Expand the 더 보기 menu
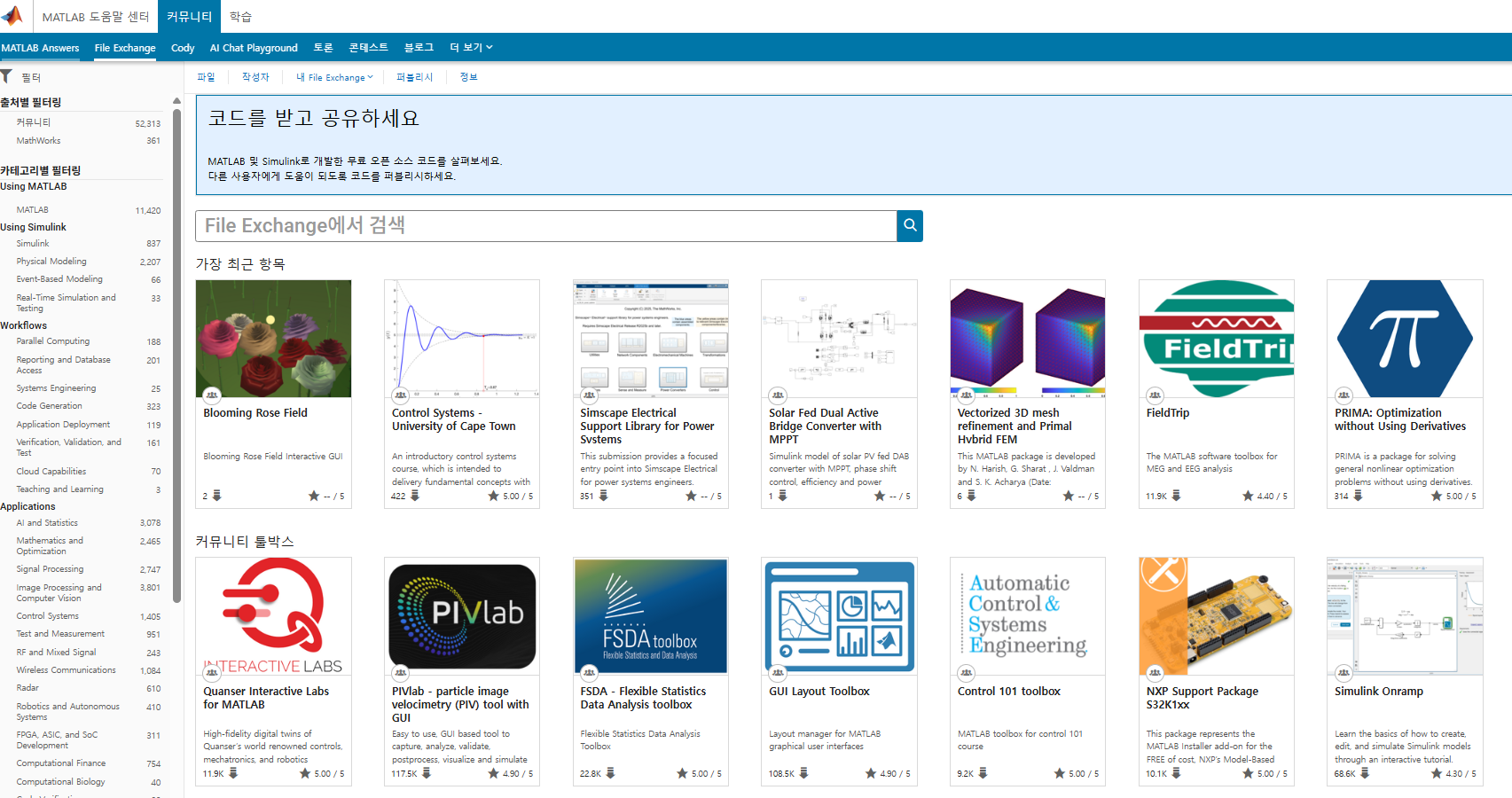The width and height of the screenshot is (1512, 798). 471,48
